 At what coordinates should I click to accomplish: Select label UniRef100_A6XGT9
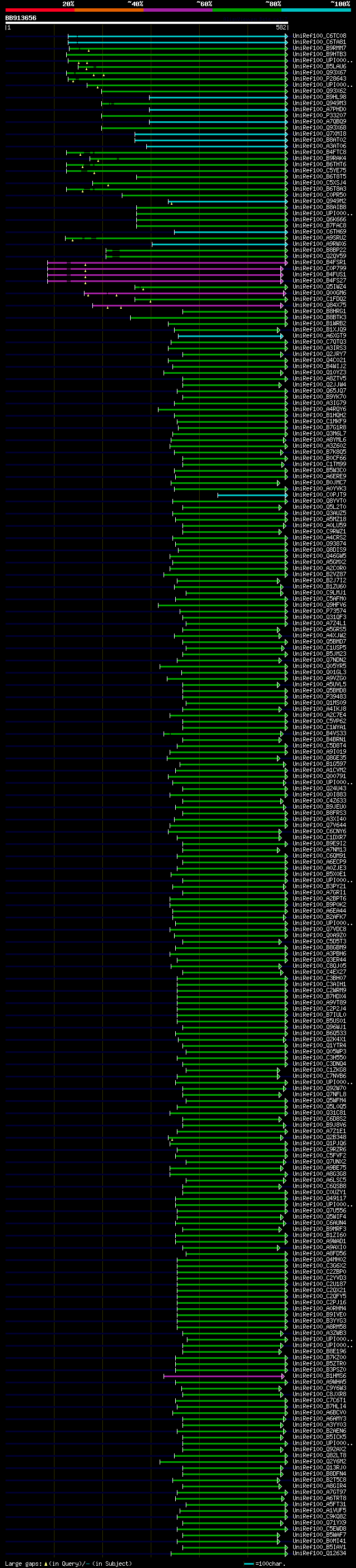point(319,336)
